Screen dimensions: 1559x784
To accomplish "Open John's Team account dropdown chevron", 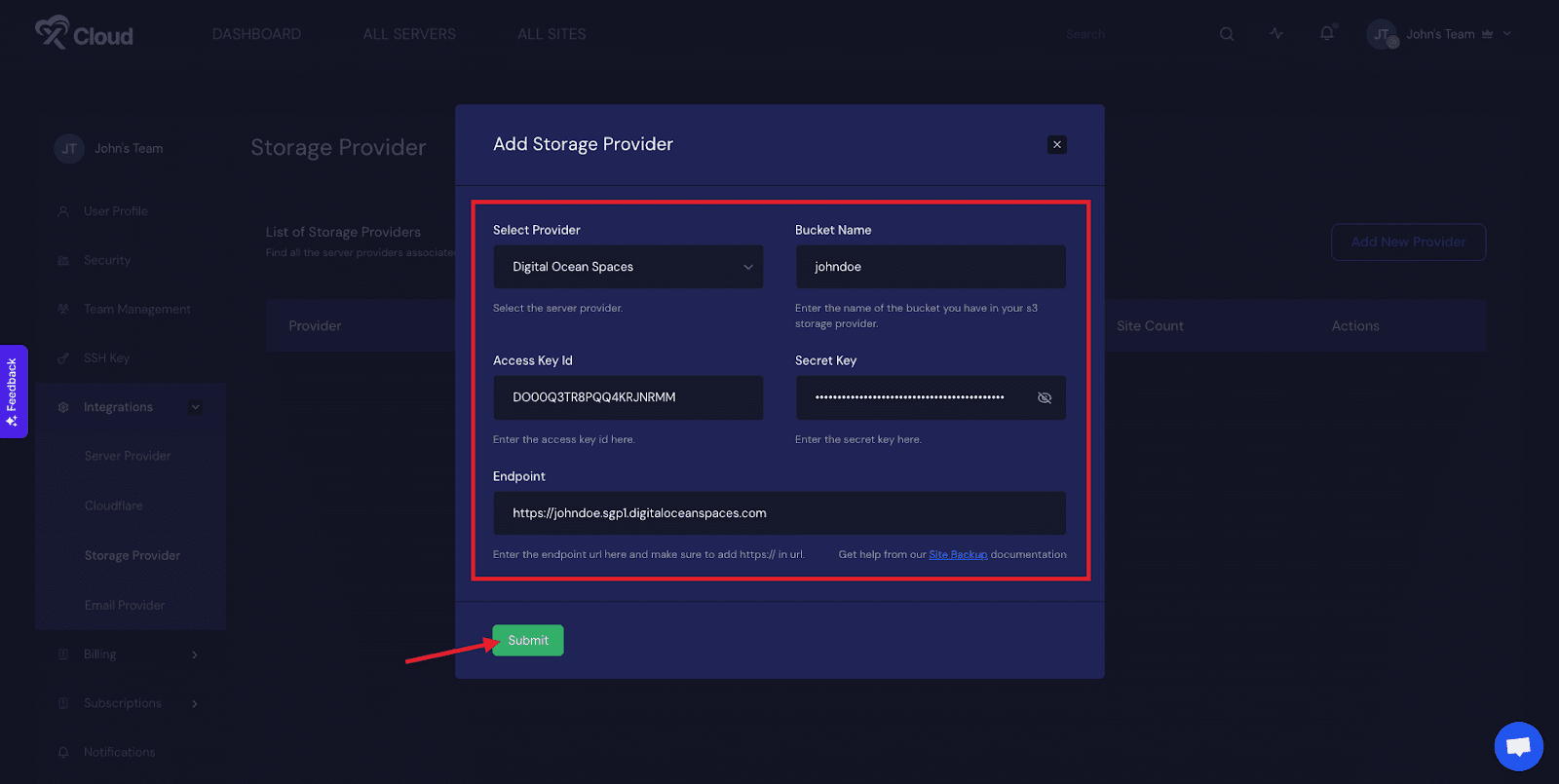I will [1507, 33].
